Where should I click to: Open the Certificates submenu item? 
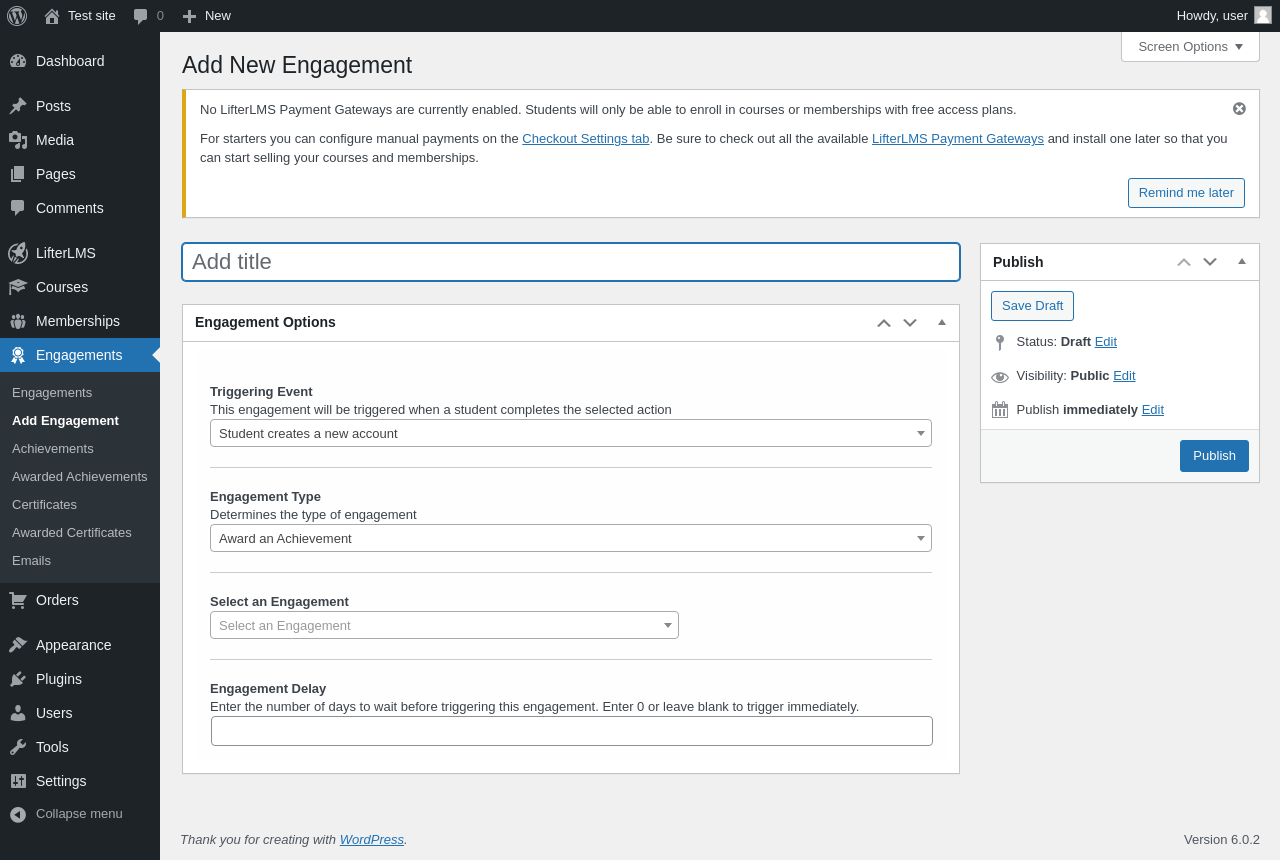(44, 504)
